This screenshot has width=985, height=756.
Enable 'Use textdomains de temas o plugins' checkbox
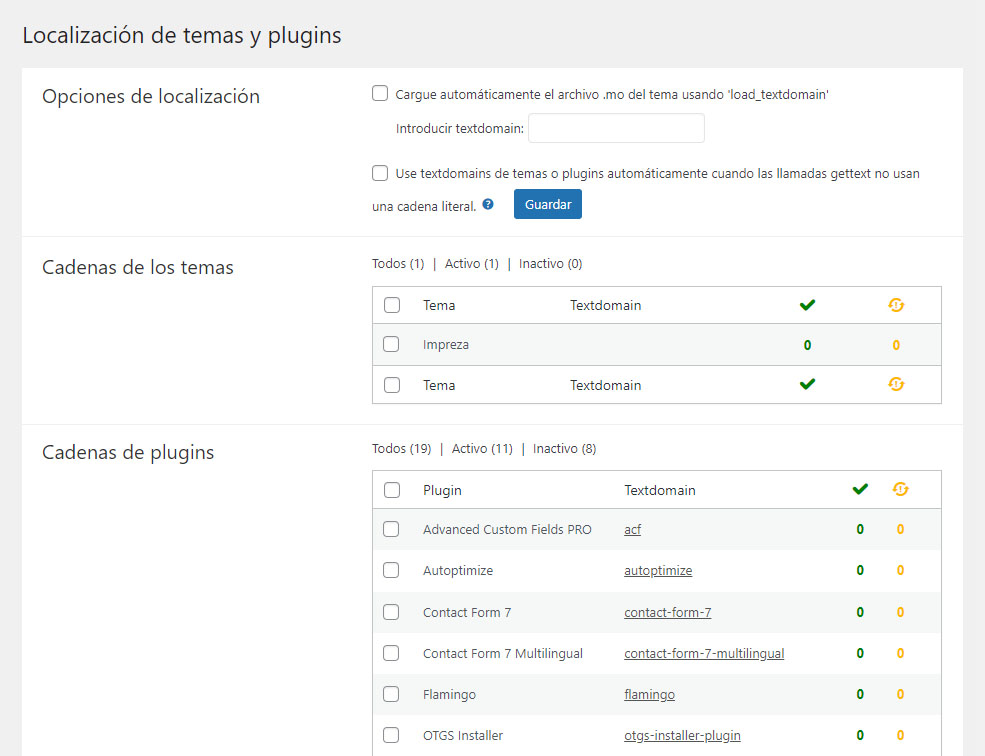(x=380, y=173)
